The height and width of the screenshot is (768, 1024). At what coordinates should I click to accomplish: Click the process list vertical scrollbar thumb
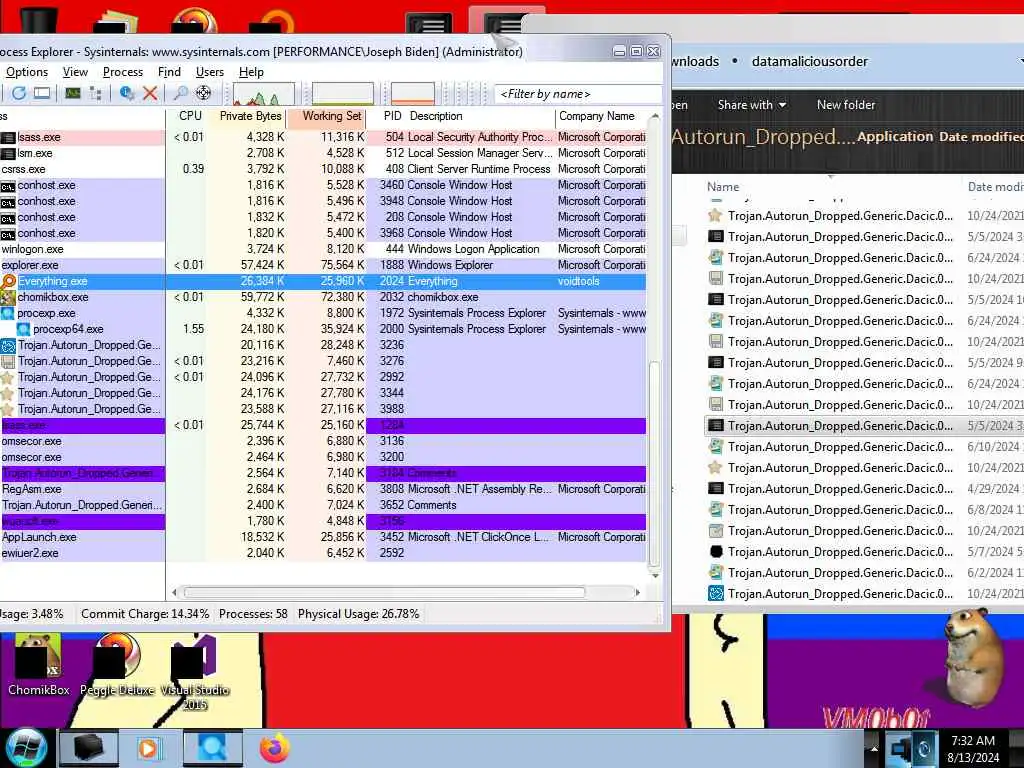point(654,462)
